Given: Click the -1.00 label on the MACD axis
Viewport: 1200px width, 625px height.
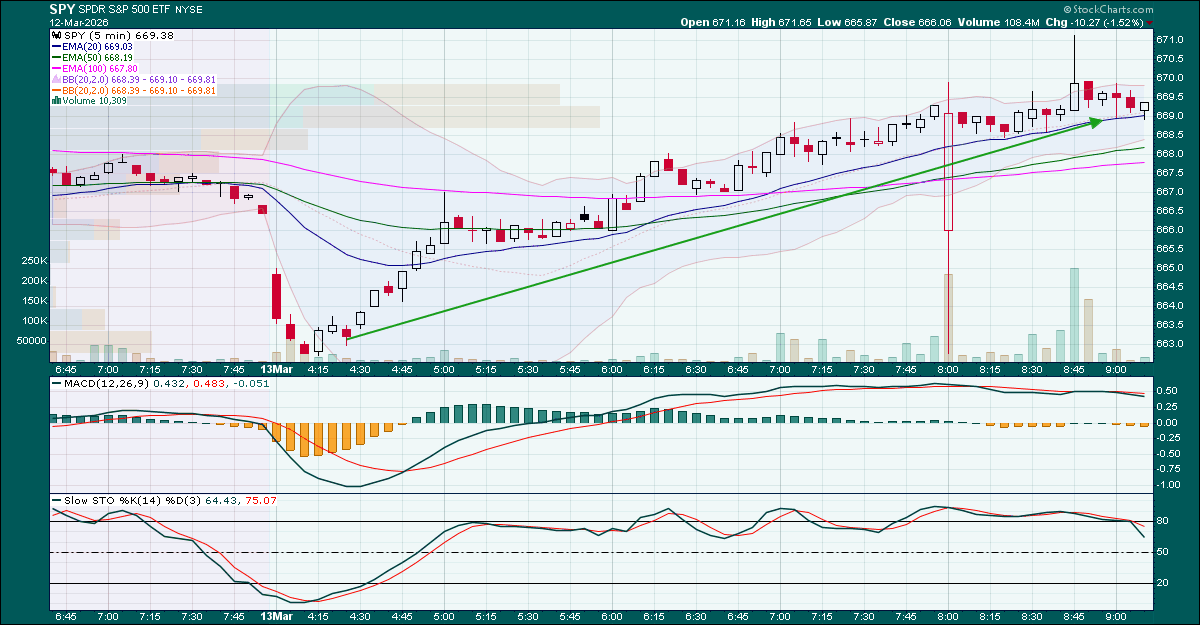Looking at the screenshot, I should [x=1168, y=485].
